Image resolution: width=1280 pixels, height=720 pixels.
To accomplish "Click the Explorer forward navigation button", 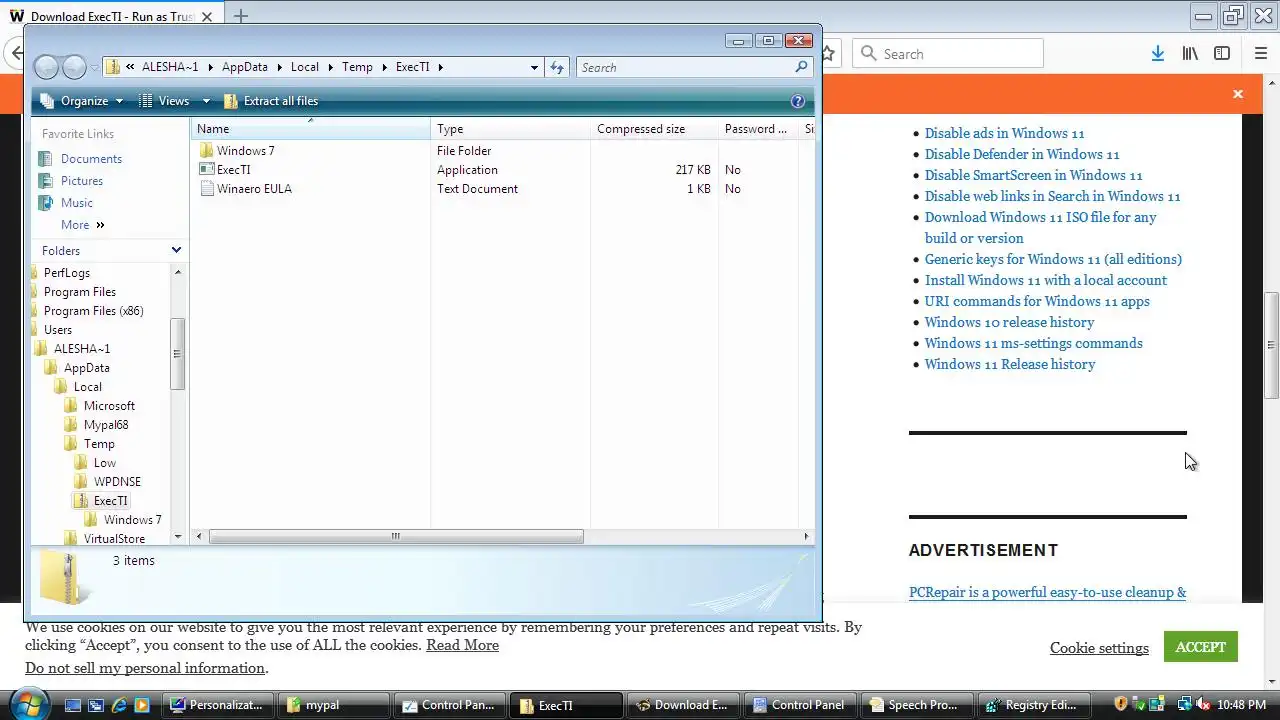I will point(74,67).
